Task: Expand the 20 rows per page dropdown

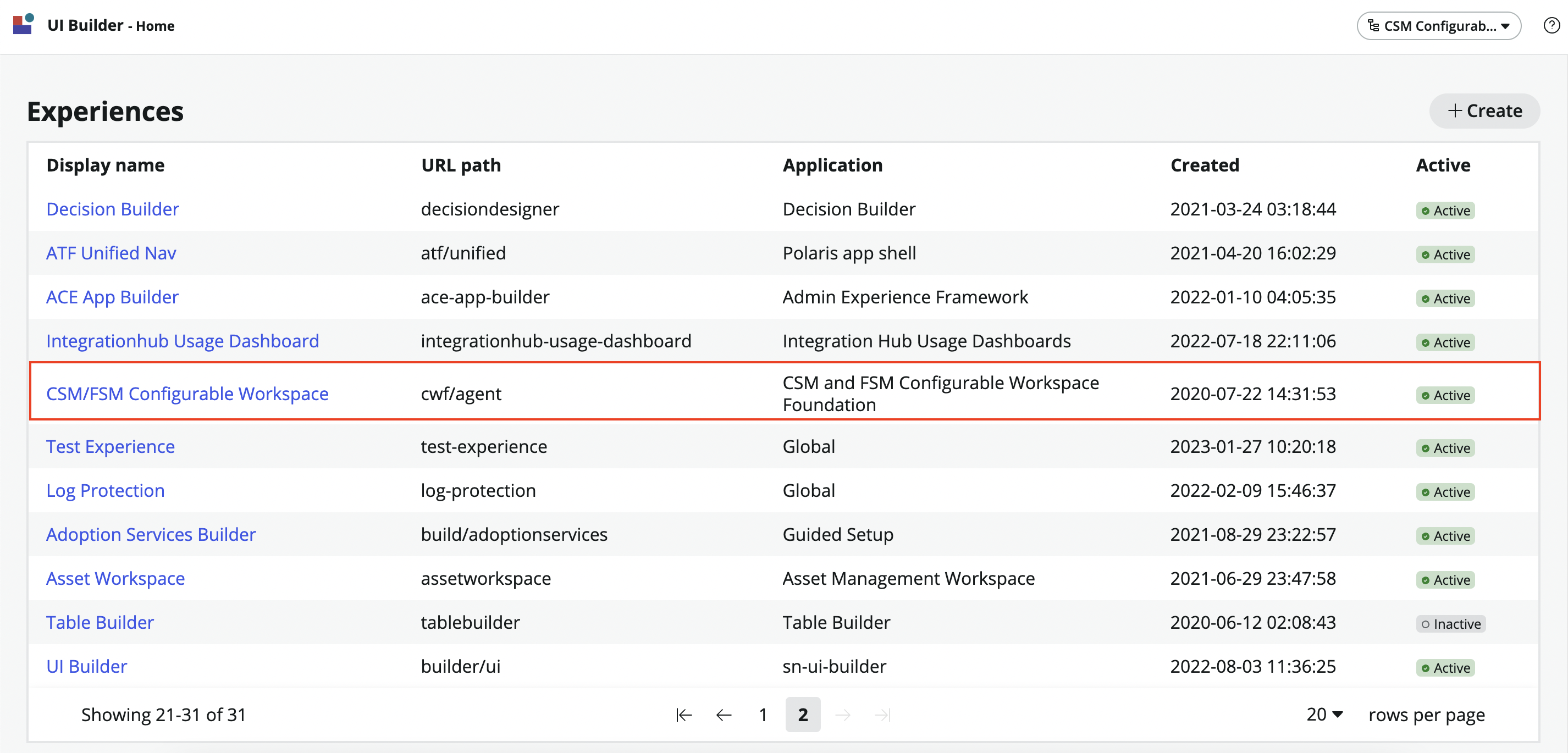Action: [x=1324, y=714]
